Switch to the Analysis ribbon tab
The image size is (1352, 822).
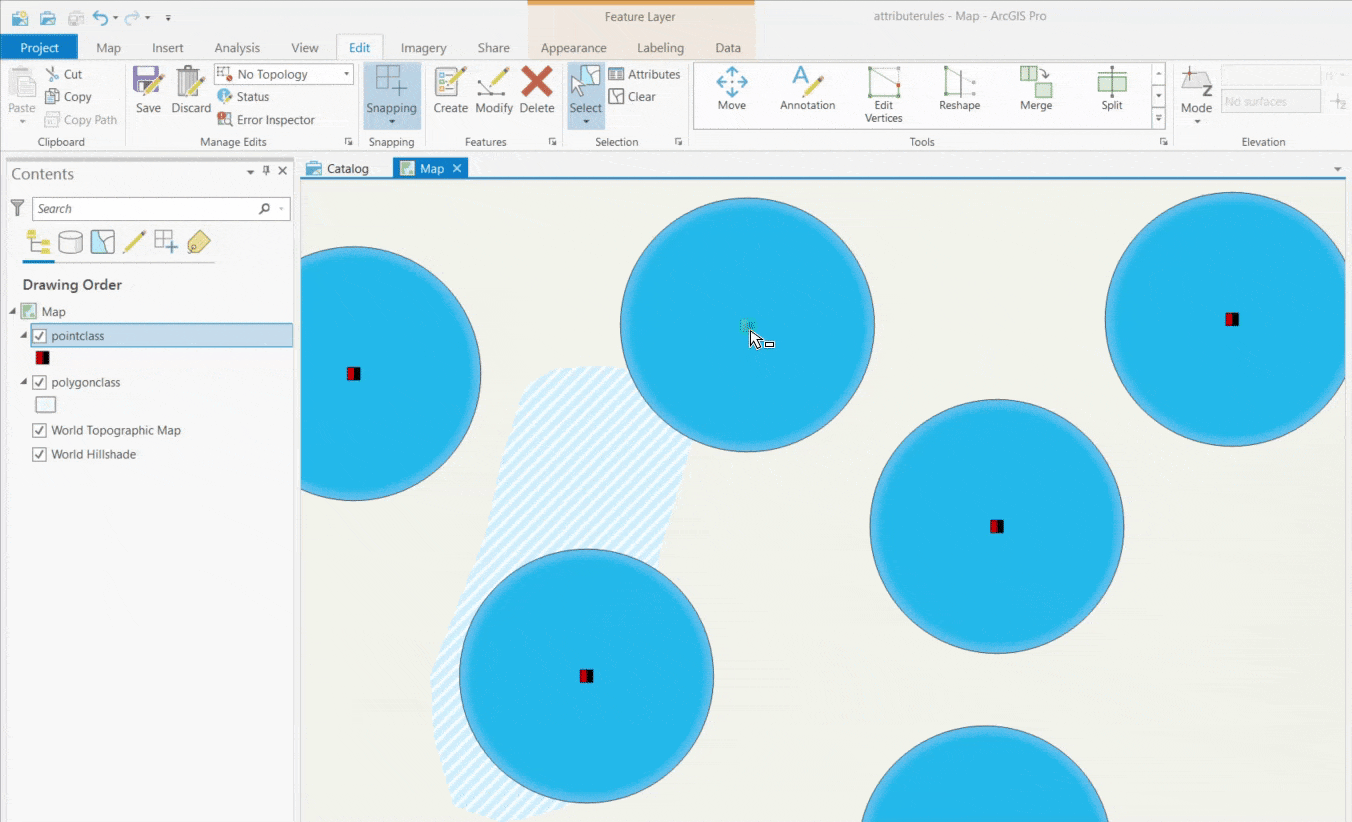tap(237, 47)
